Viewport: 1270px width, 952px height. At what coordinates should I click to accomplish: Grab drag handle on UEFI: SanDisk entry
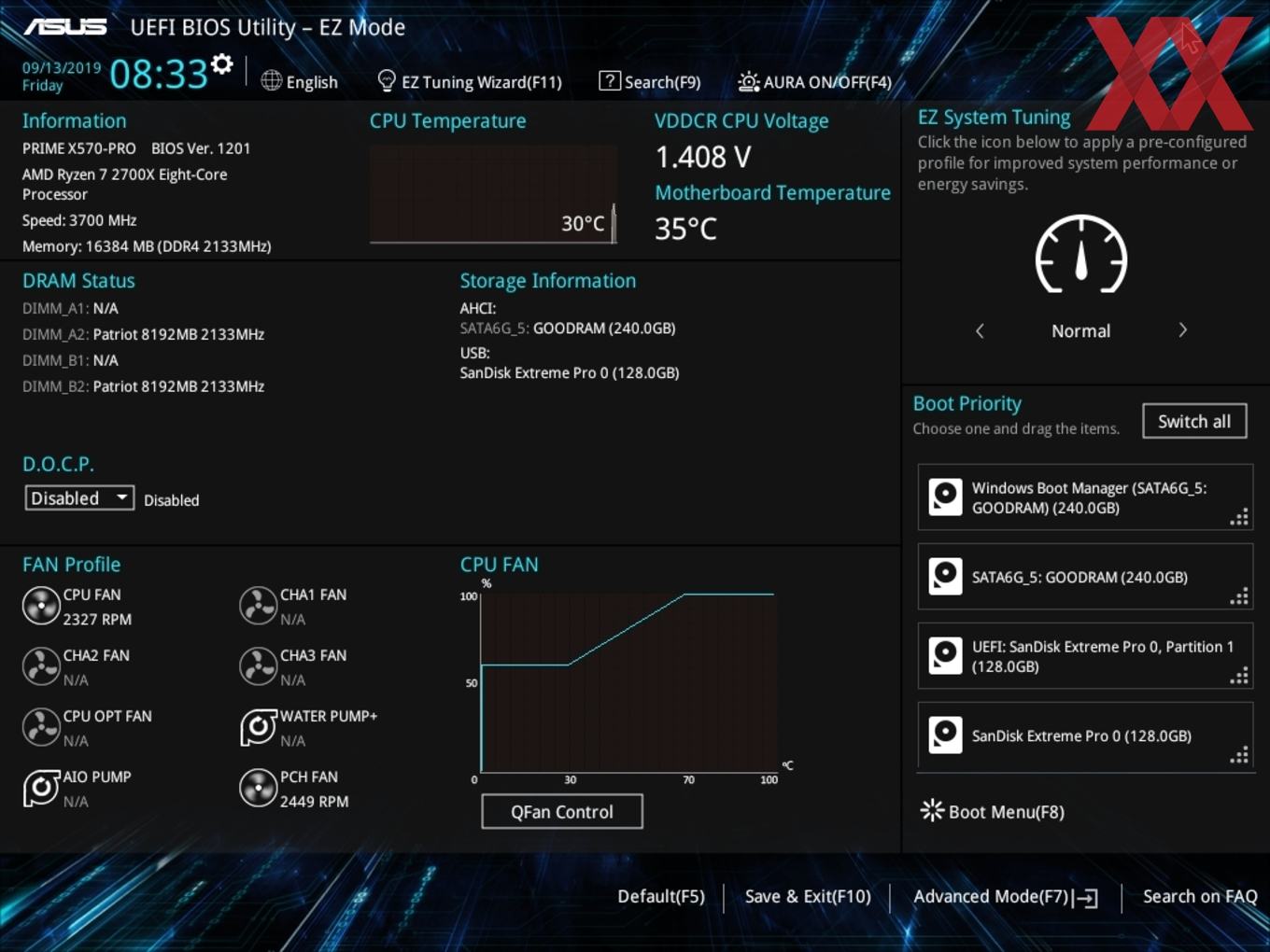(x=1239, y=677)
